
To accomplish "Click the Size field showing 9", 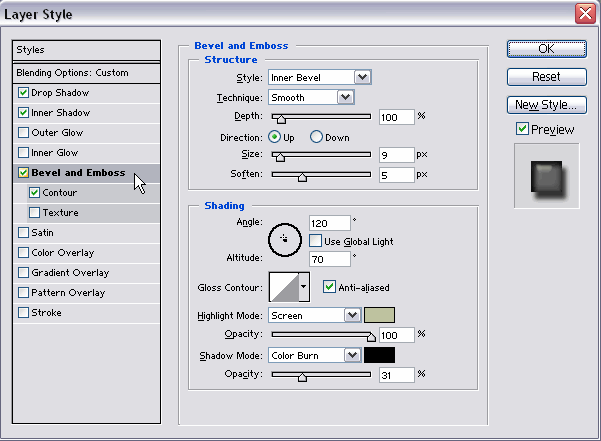I will pos(397,155).
